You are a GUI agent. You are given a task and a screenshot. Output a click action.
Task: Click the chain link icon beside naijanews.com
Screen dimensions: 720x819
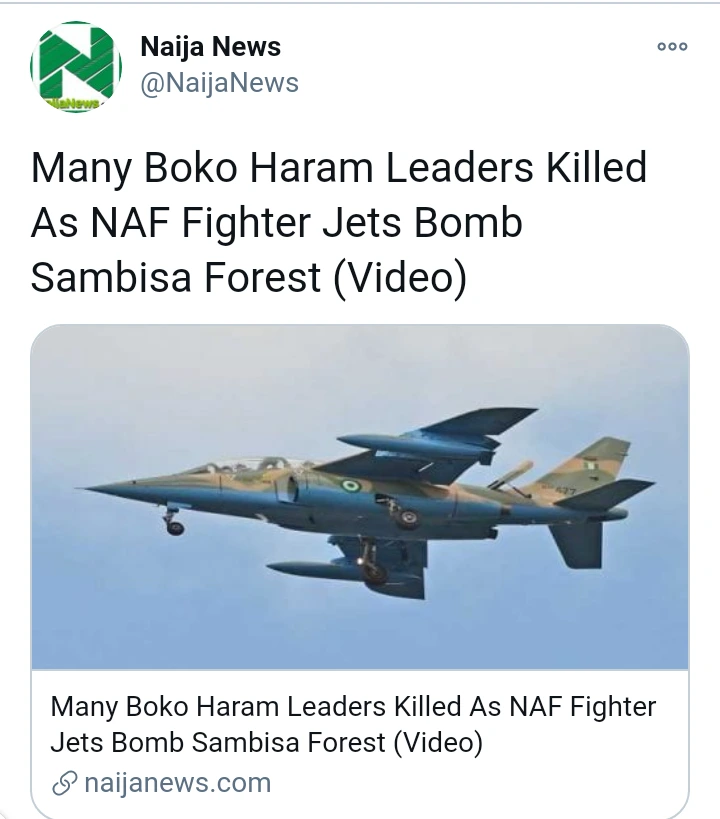pos(64,782)
